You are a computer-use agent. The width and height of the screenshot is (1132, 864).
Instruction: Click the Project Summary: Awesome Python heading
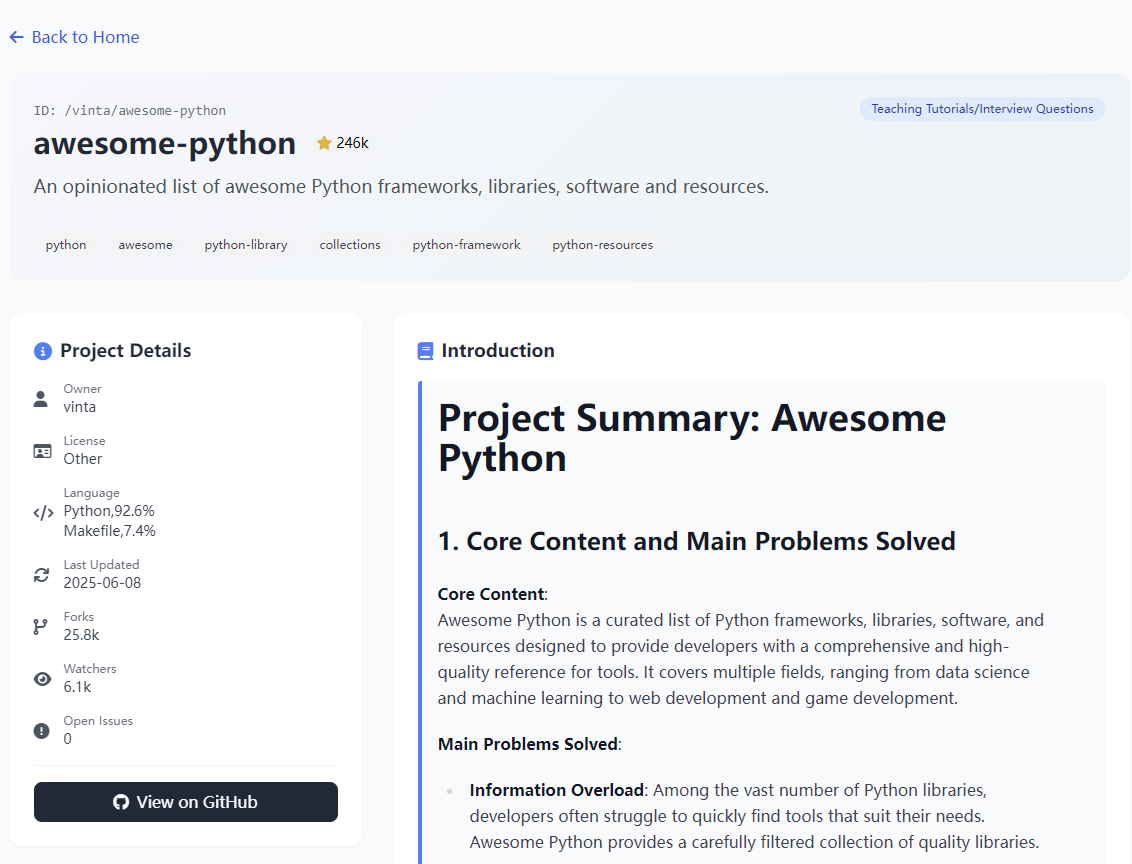coord(692,438)
